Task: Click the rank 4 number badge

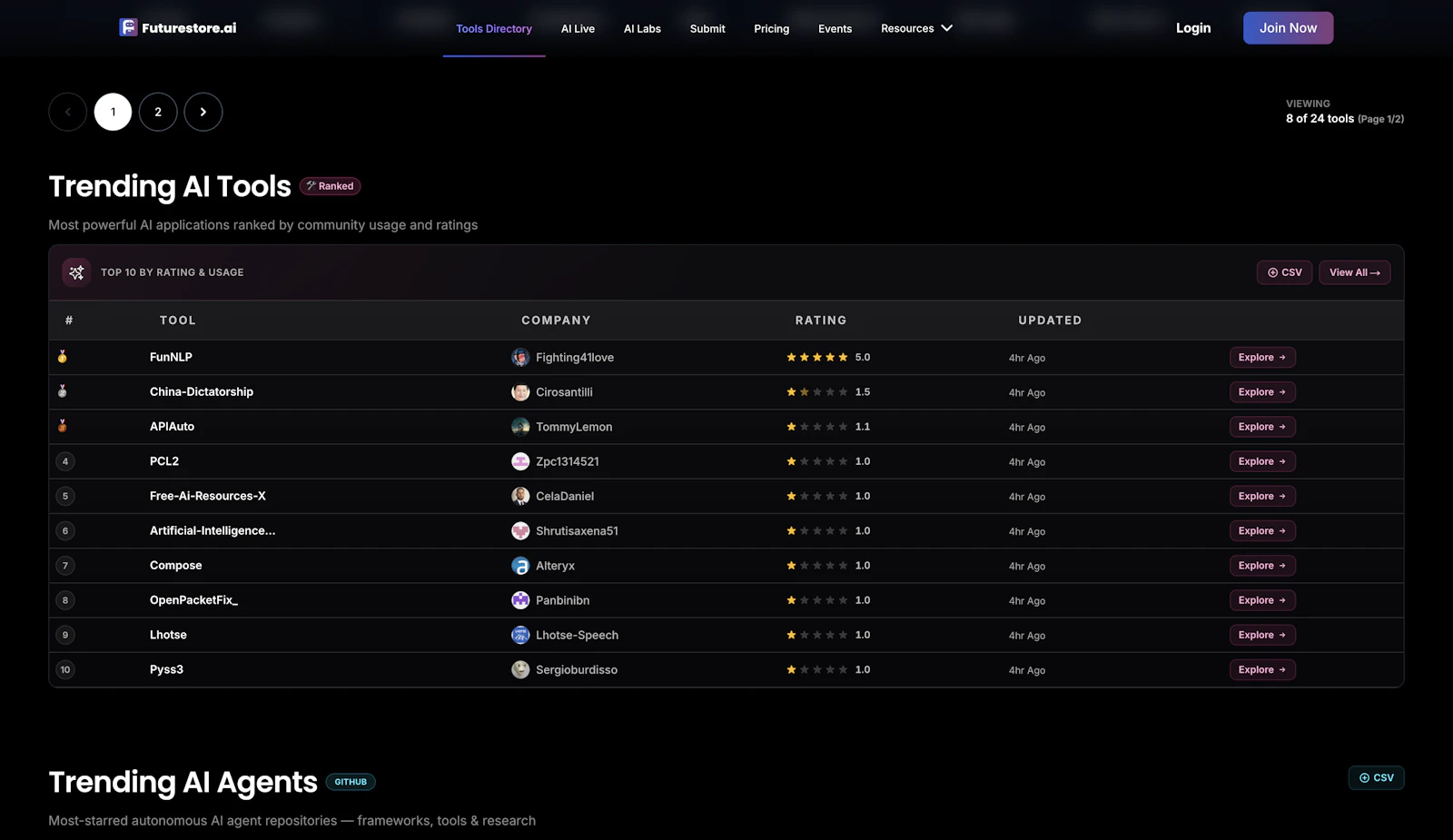Action: tap(65, 461)
